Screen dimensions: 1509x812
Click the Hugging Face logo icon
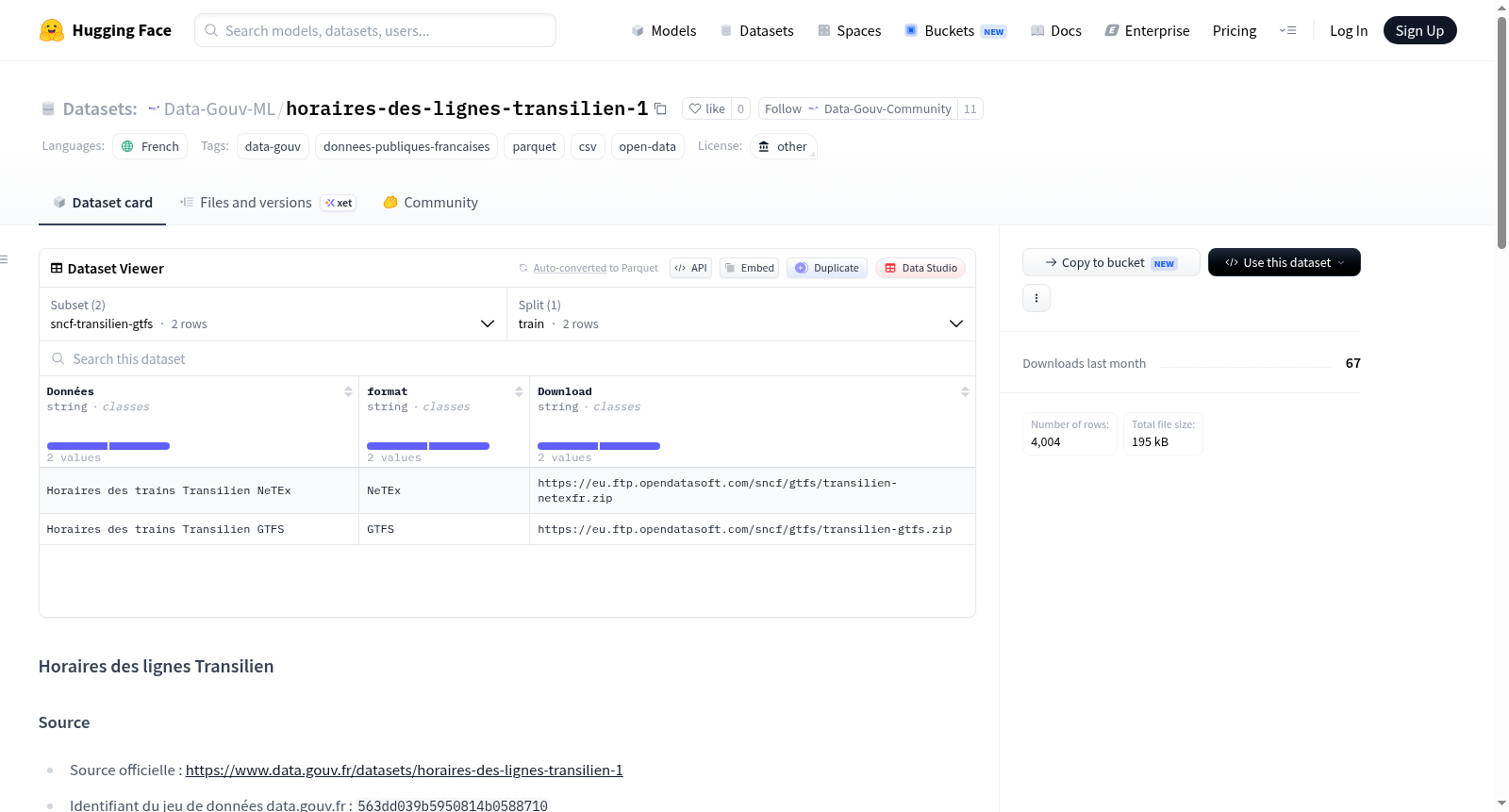52,30
